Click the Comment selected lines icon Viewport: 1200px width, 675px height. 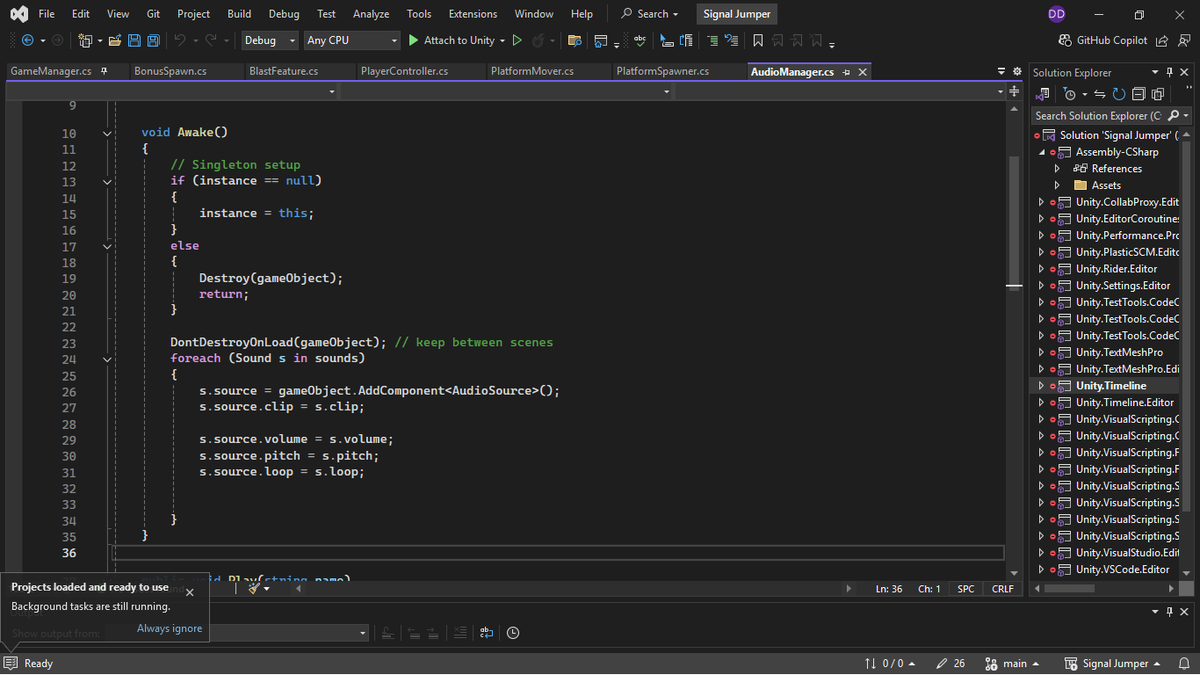pos(712,40)
